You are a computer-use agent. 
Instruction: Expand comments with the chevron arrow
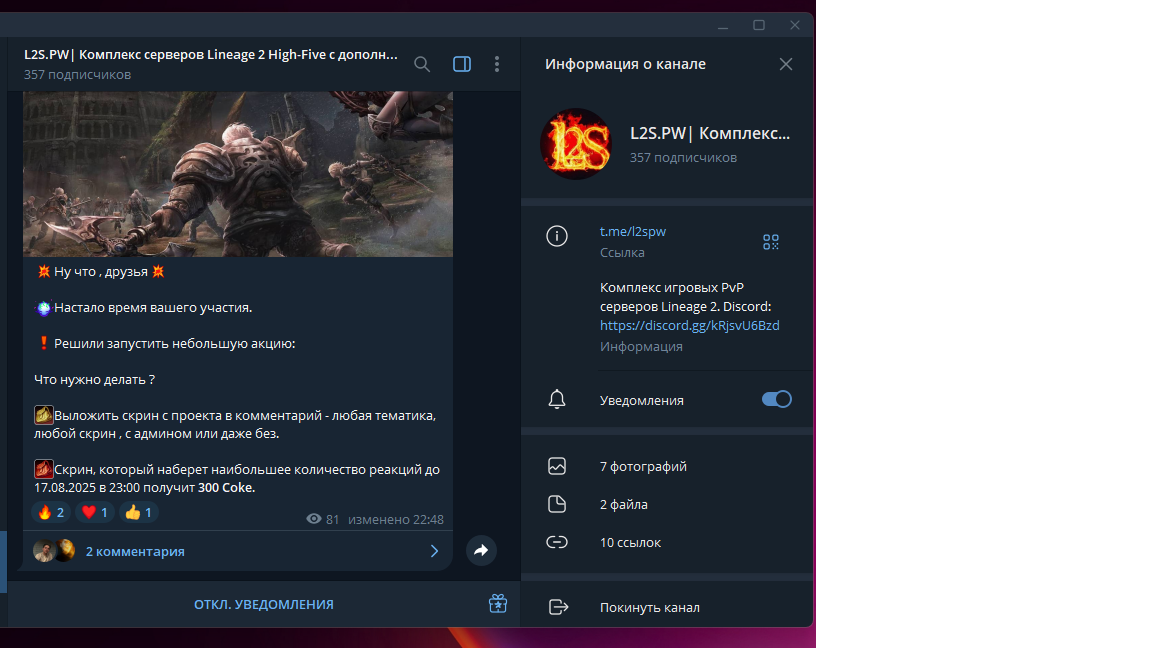(434, 551)
